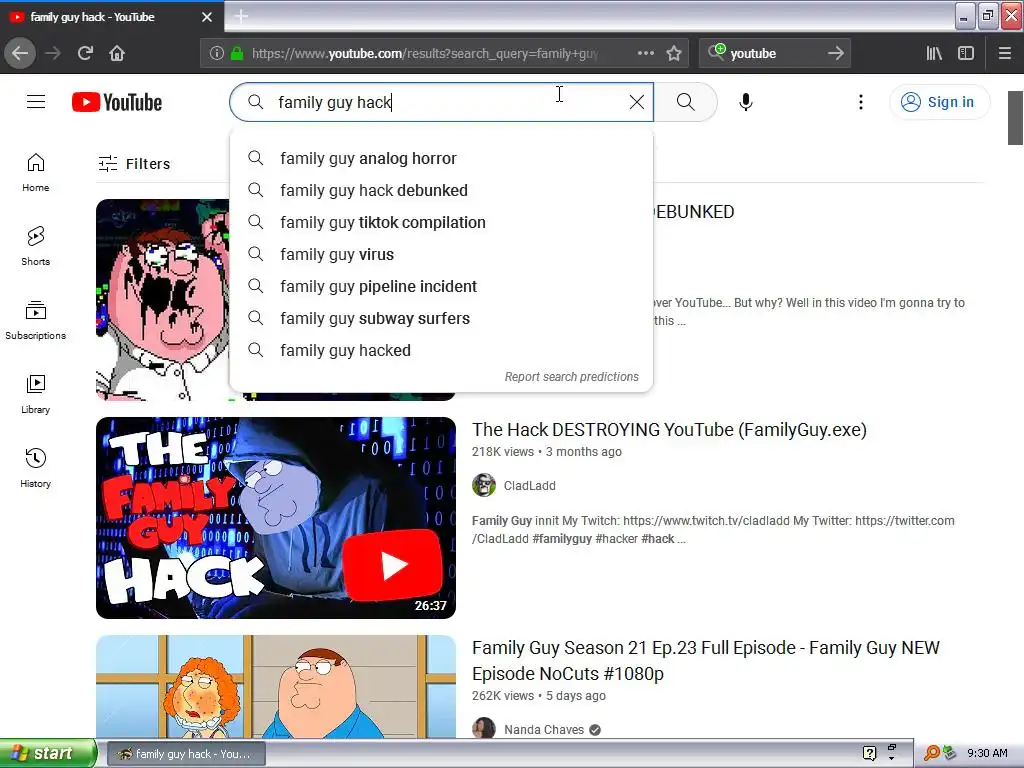
Task: Click the browser search box go arrow
Action: (835, 54)
